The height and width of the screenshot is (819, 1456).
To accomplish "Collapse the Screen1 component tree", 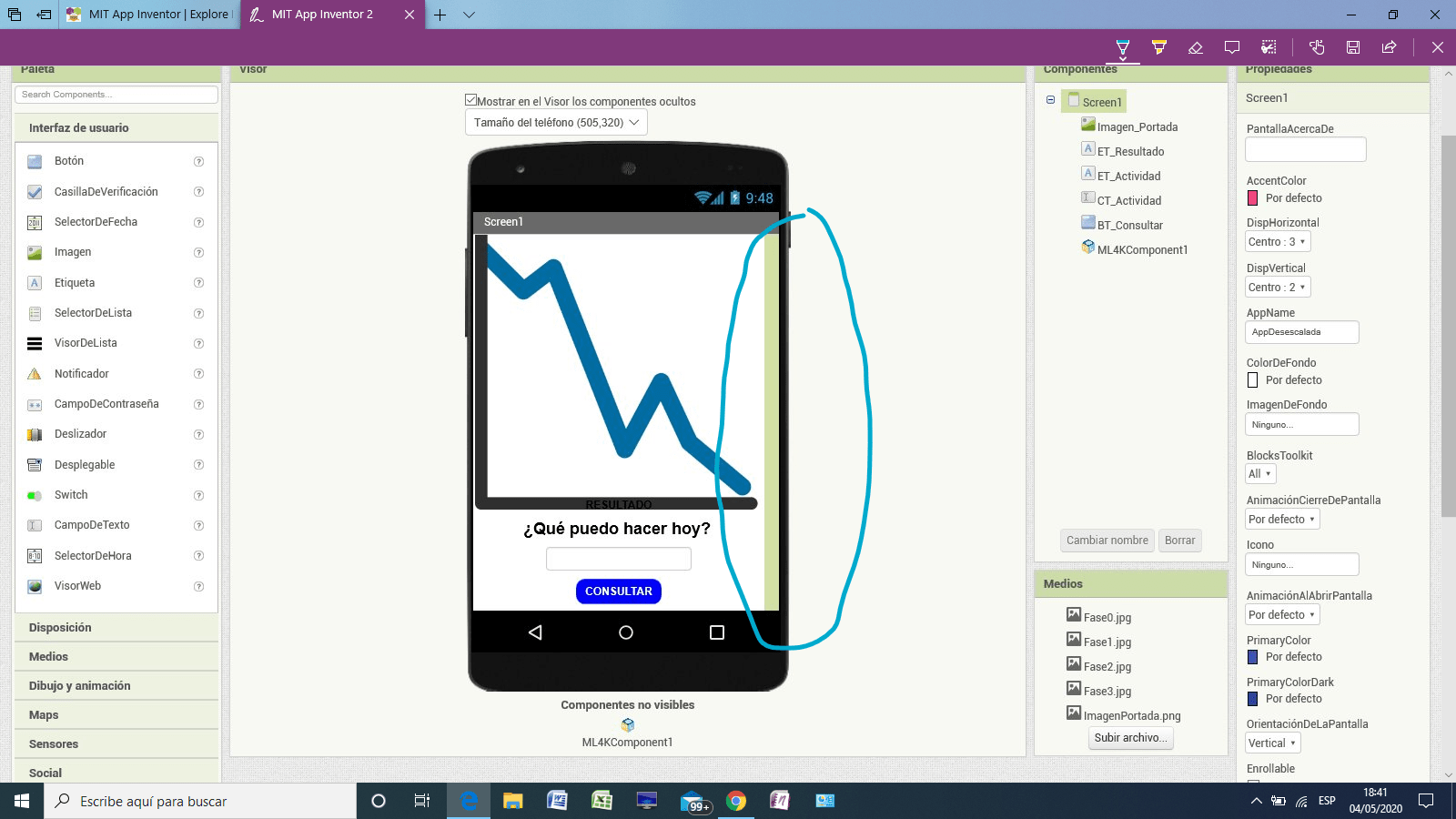I will [x=1050, y=100].
